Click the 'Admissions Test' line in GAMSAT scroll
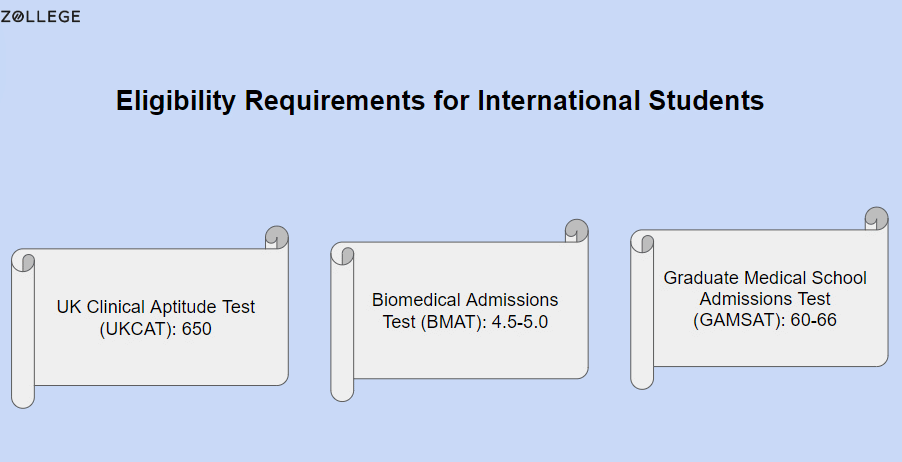 point(765,299)
